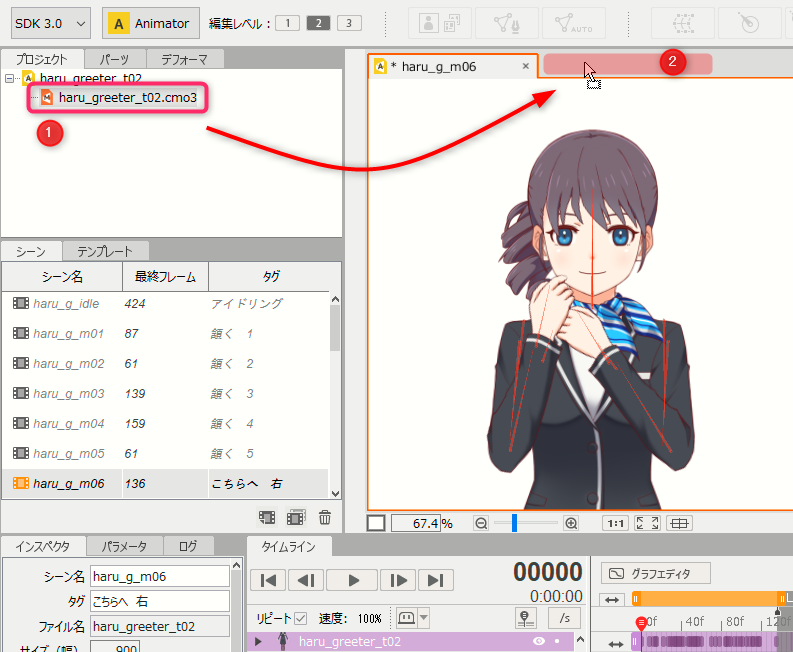The width and height of the screenshot is (793, 652).
Task: Click the ファイル名 field
Action: (160, 626)
